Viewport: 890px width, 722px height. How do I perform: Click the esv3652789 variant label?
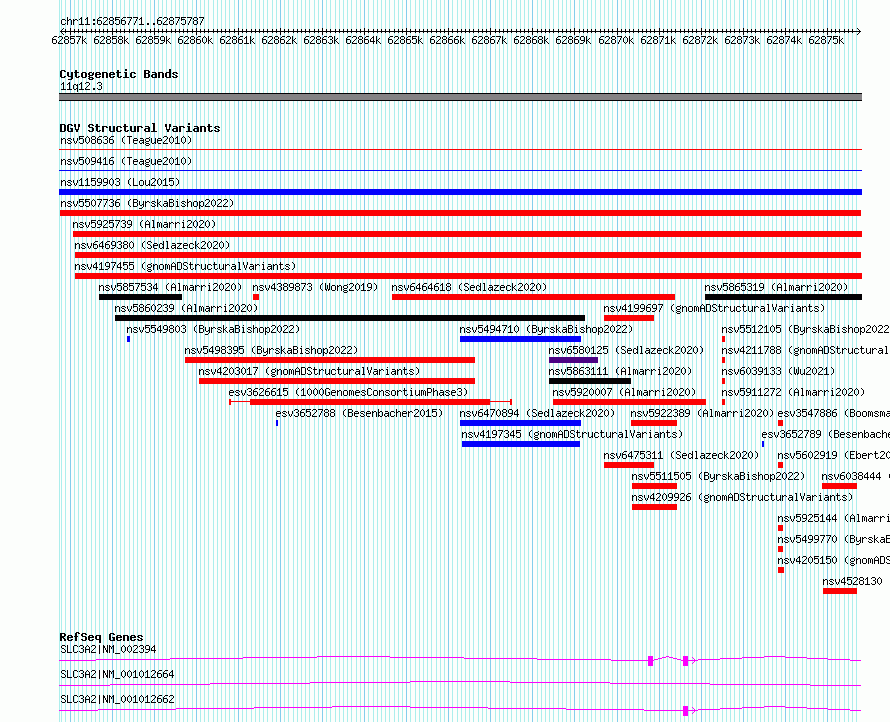(825, 434)
